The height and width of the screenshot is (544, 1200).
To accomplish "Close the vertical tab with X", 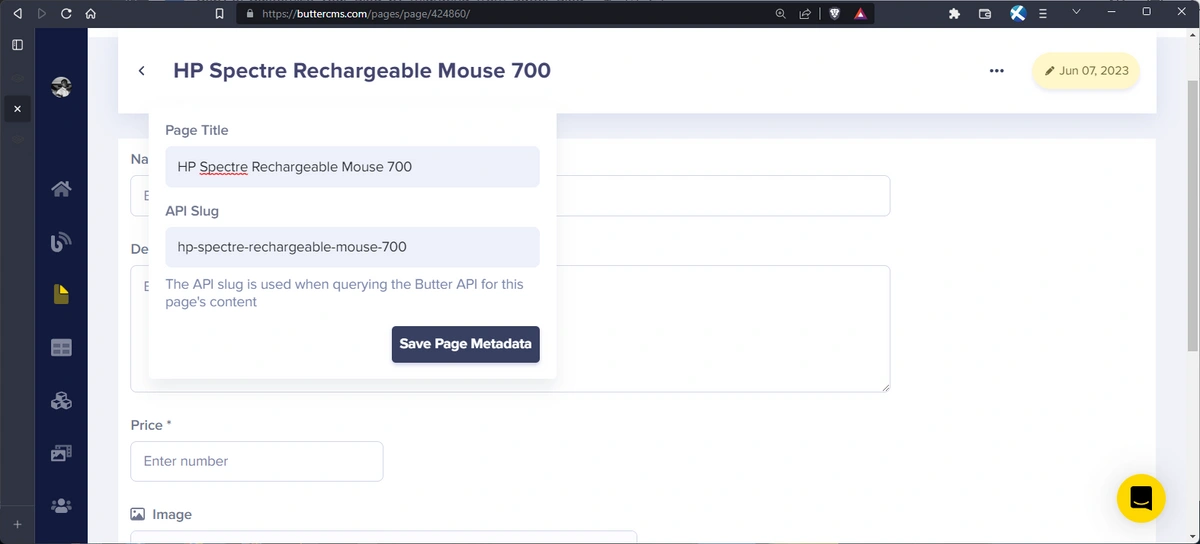I will pos(17,108).
